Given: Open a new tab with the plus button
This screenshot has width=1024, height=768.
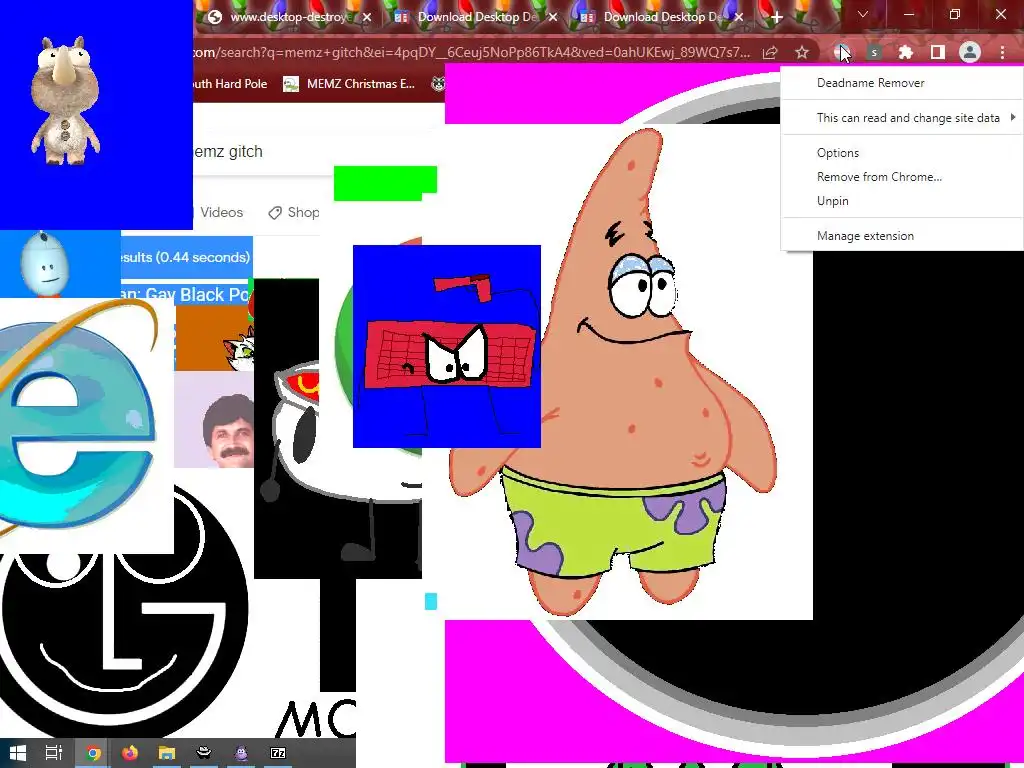Looking at the screenshot, I should point(776,18).
